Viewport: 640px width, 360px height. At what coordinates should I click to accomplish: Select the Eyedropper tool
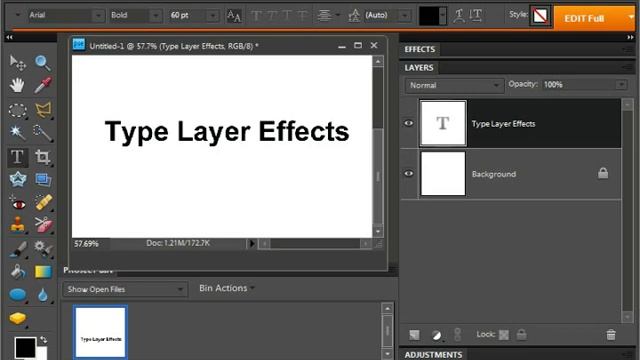(42, 85)
